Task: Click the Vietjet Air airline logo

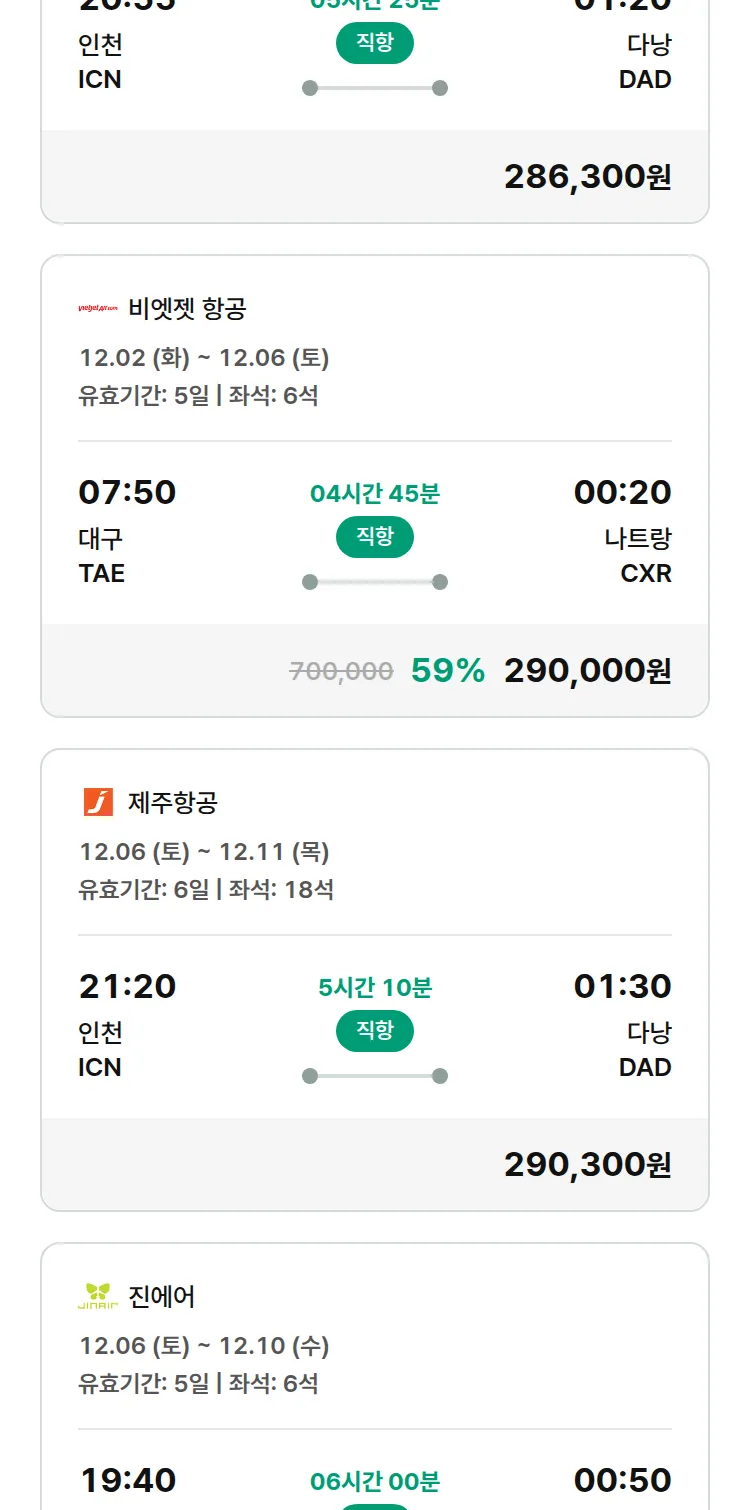Action: (x=98, y=308)
